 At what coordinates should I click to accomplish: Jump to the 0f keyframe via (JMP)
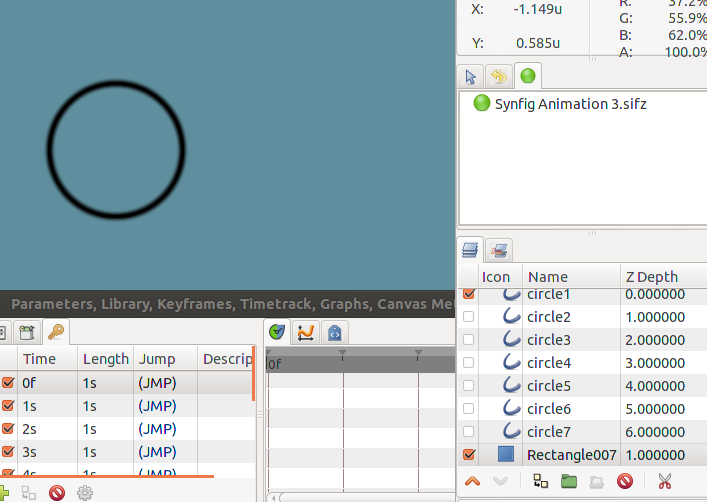tap(157, 383)
